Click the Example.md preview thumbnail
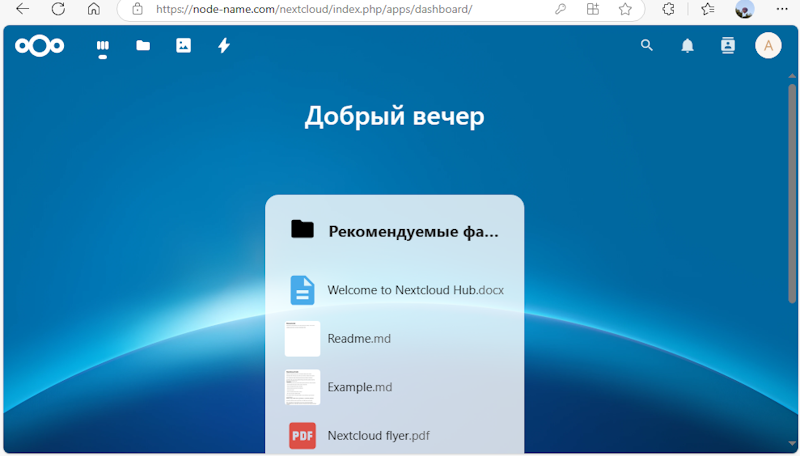The width and height of the screenshot is (800, 456). pyautogui.click(x=303, y=387)
